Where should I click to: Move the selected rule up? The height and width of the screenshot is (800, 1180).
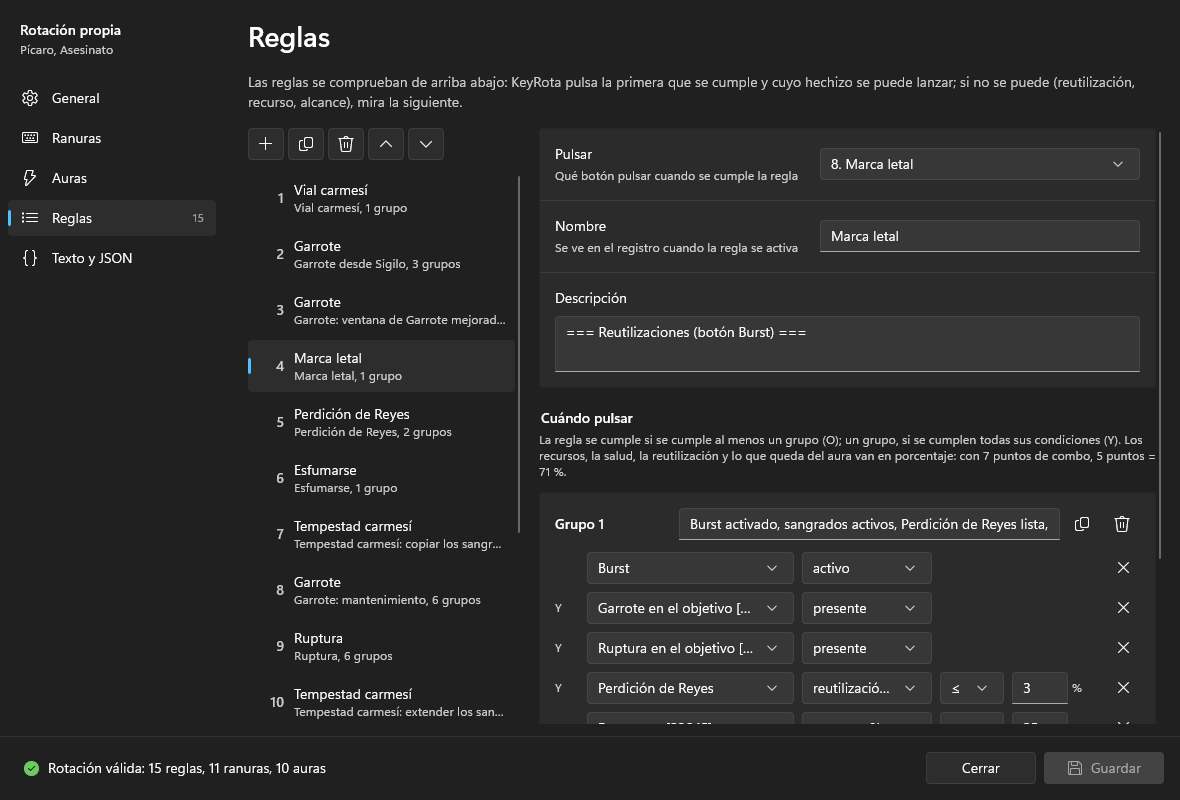[385, 144]
